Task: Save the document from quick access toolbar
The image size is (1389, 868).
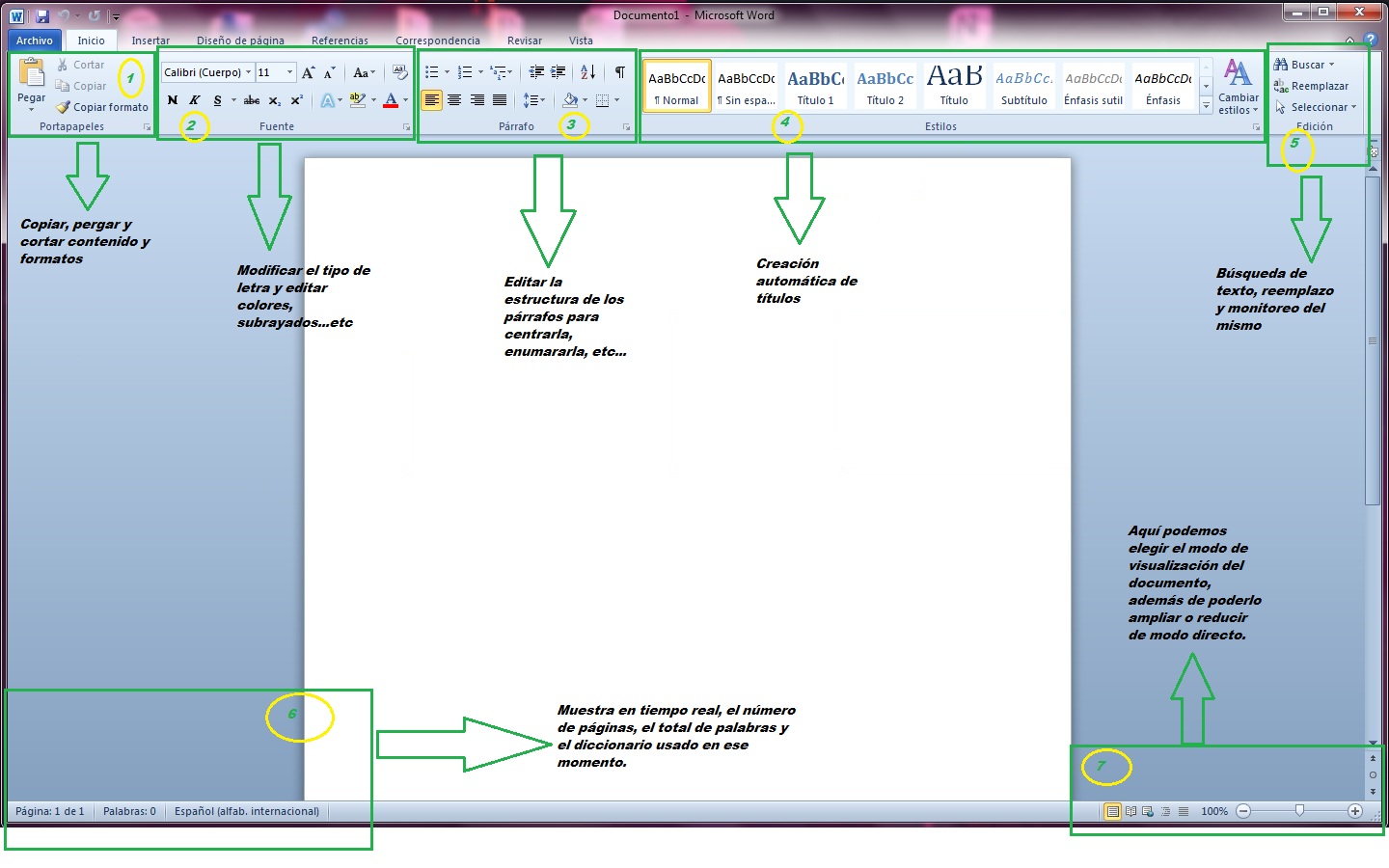Action: point(42,15)
